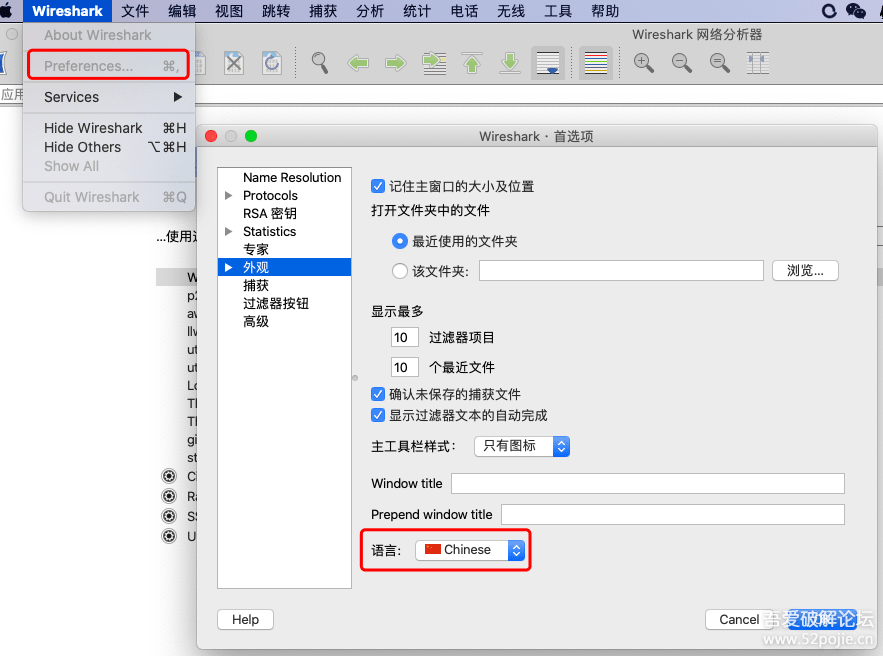The height and width of the screenshot is (656, 883).
Task: Choose Hide Wireshark from the menu
Action: 109,128
